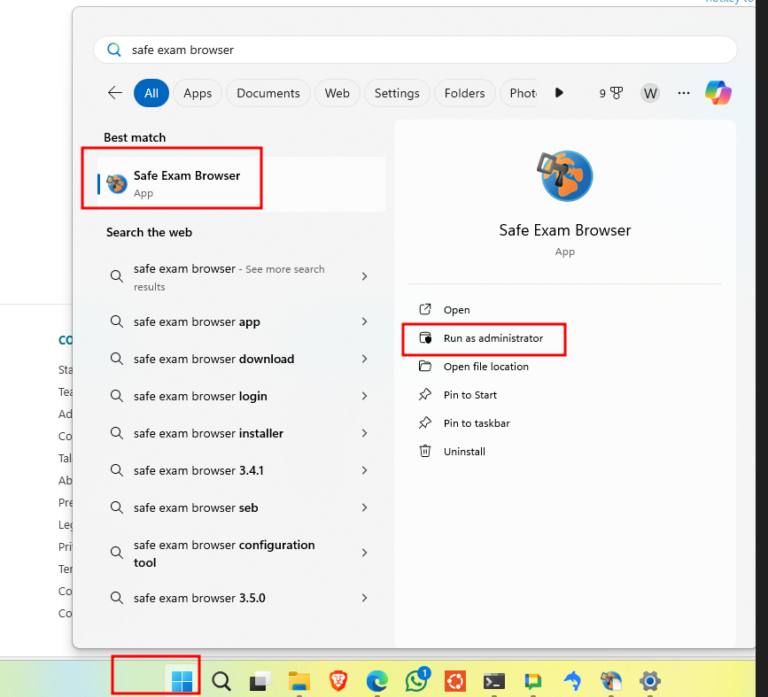
Task: Select 'safe exam browser login' suggestion
Action: click(x=239, y=396)
